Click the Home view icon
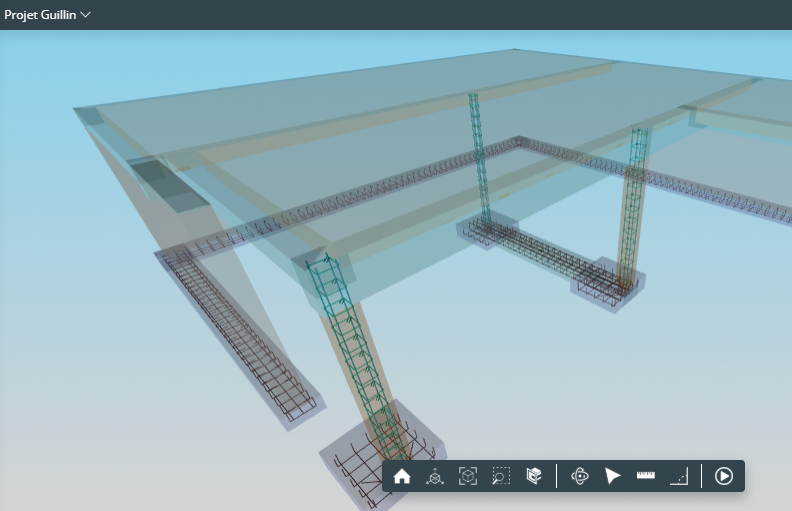The image size is (792, 511). click(x=402, y=476)
